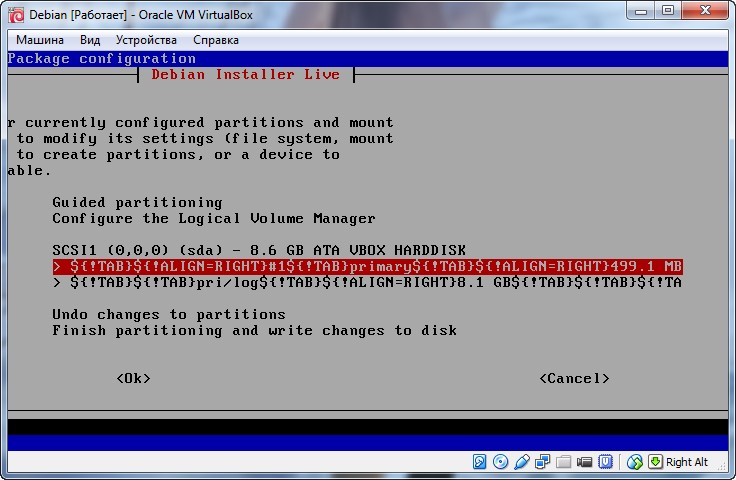Click the video capture camera icon
The height and width of the screenshot is (480, 736).
point(584,462)
